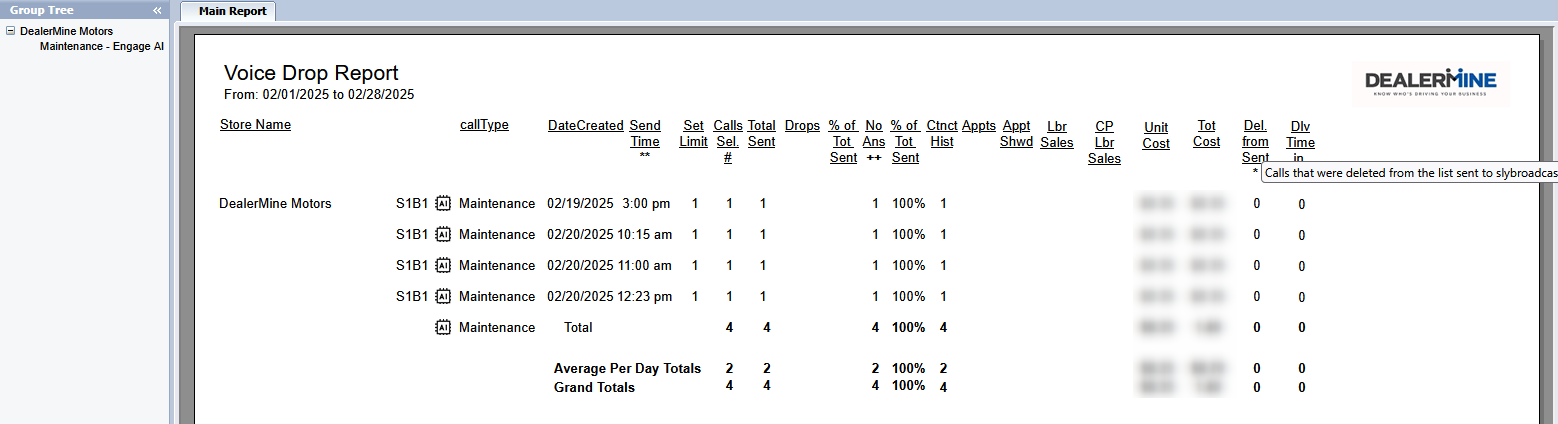The image size is (1558, 424).
Task: Click the 12:23 pm send time cell
Action: coord(644,296)
